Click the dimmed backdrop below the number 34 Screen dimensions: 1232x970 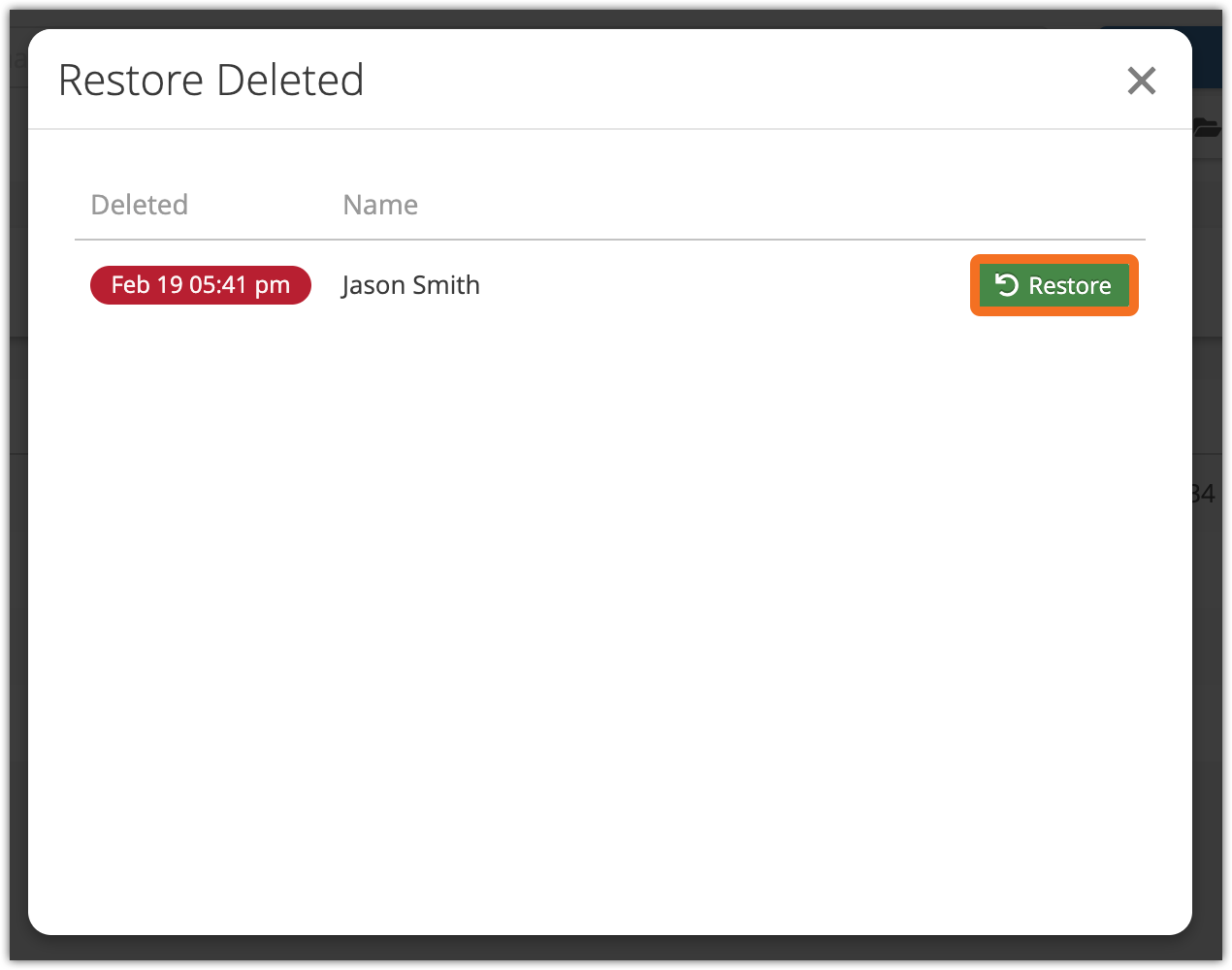point(1207,679)
